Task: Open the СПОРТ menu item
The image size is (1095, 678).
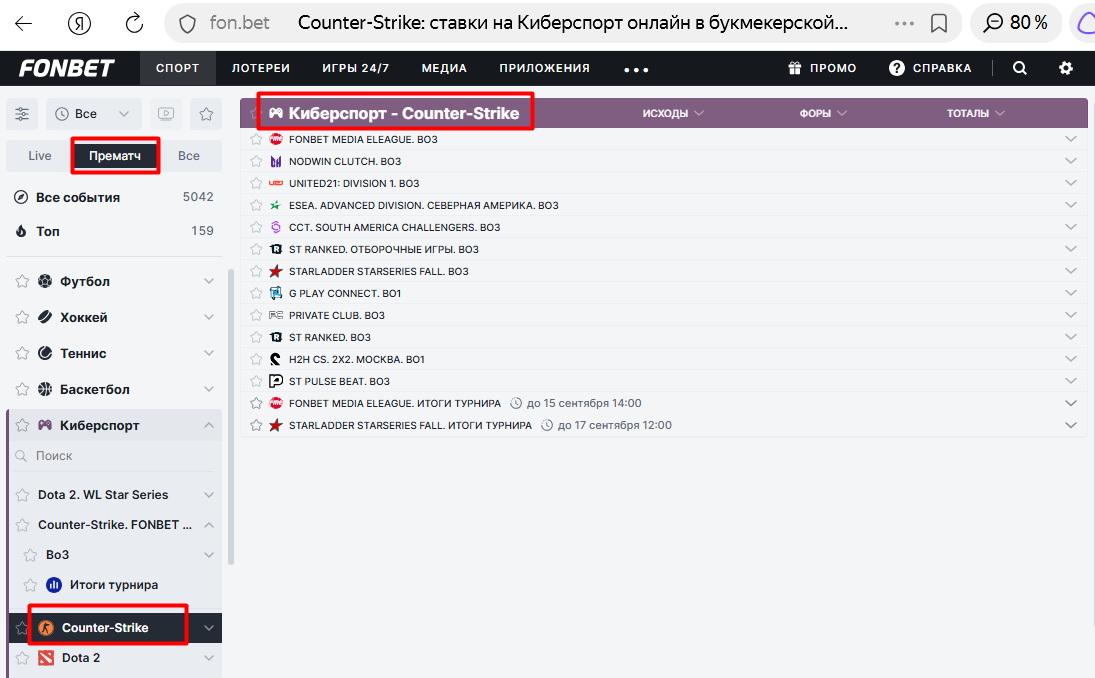Action: point(177,68)
